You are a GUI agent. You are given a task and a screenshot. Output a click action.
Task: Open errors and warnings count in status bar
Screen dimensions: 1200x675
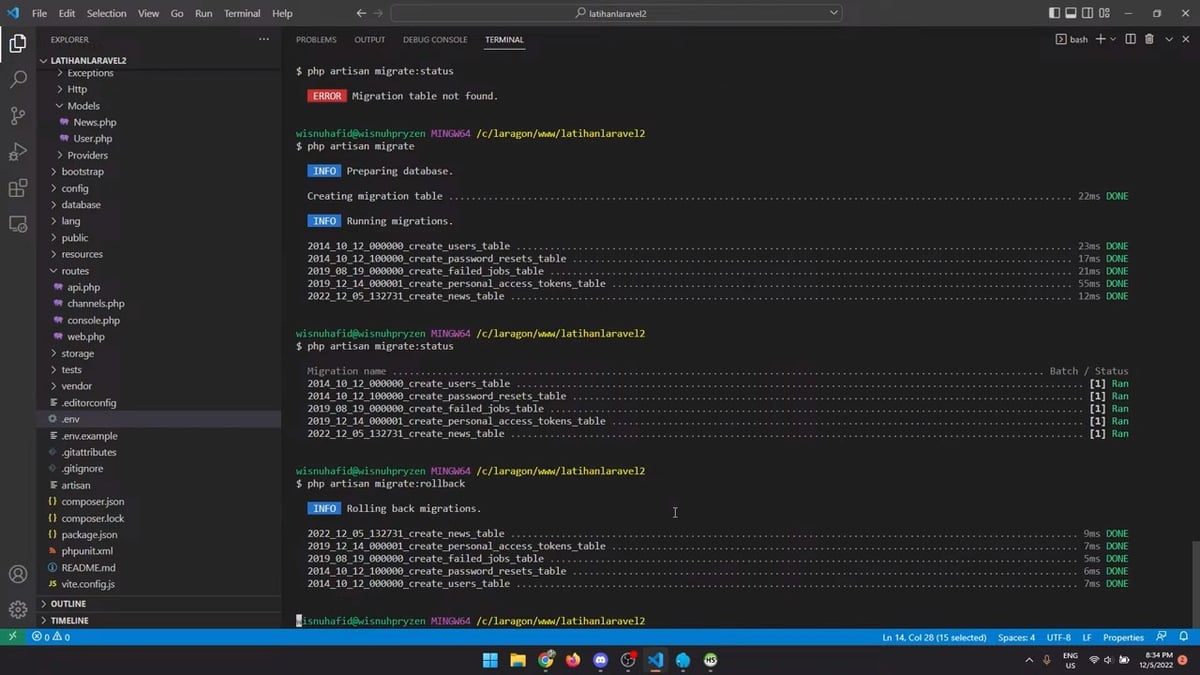point(50,637)
